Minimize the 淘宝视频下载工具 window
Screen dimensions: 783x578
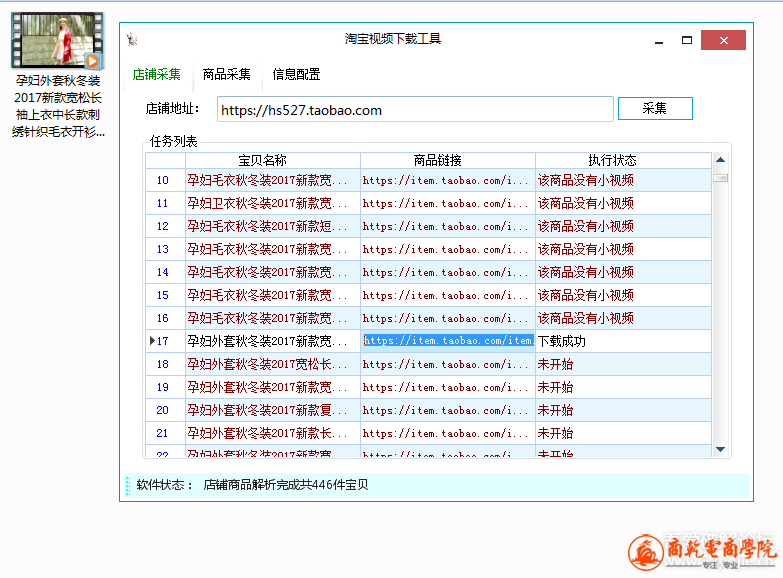[659, 40]
